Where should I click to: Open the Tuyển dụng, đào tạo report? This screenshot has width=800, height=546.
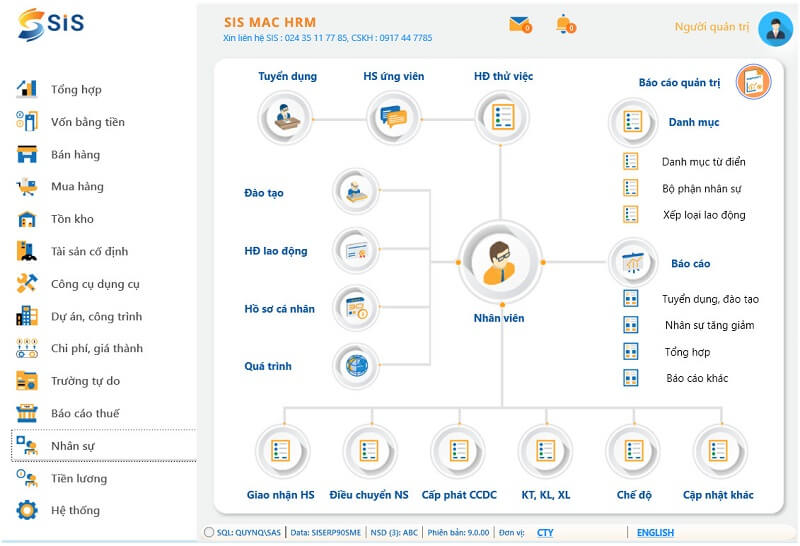pos(710,299)
